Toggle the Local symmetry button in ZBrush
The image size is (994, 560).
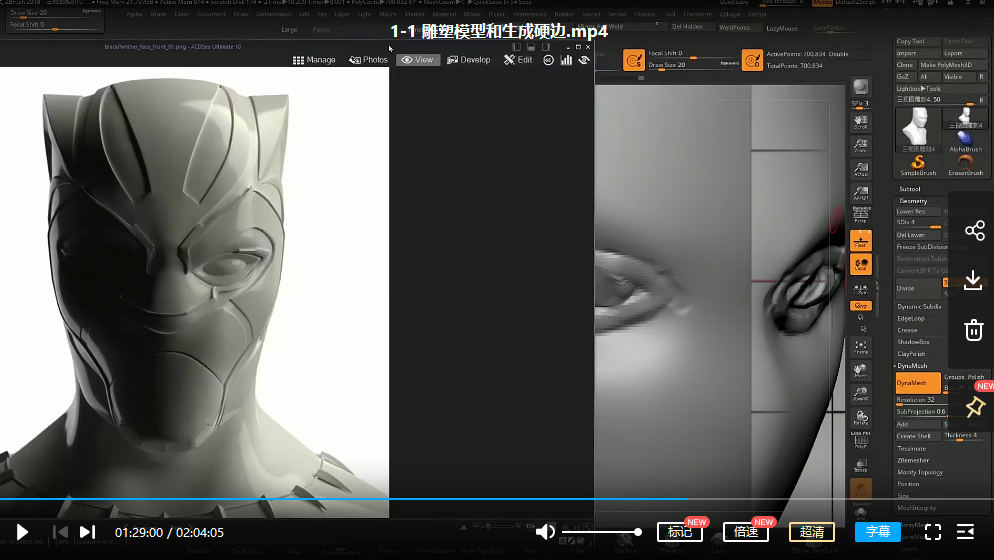(860, 265)
